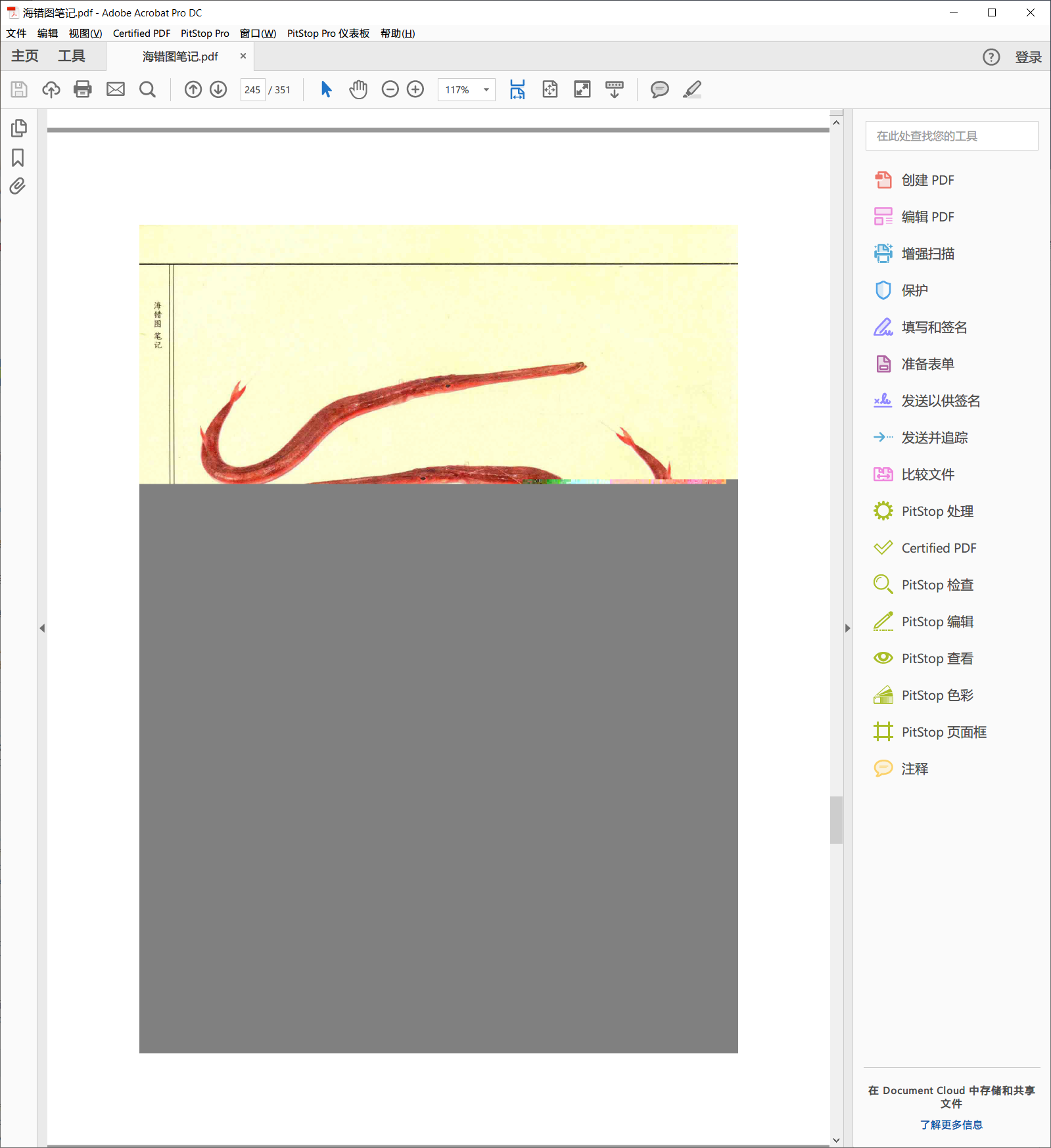Viewport: 1051px width, 1148px height.
Task: Open the 保护 tool
Action: pyautogui.click(x=902, y=290)
